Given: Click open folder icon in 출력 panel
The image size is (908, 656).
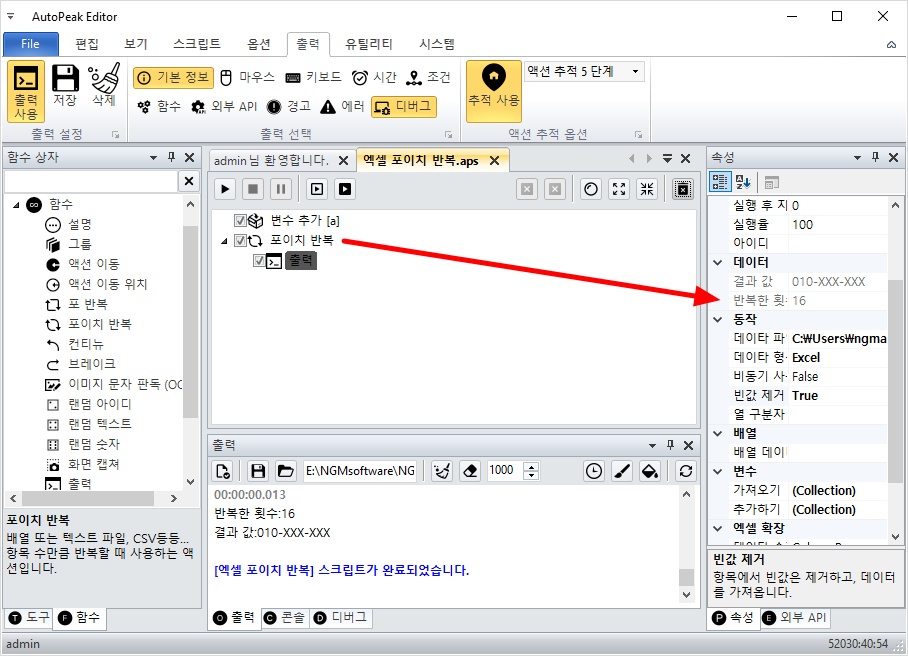Looking at the screenshot, I should click(285, 471).
